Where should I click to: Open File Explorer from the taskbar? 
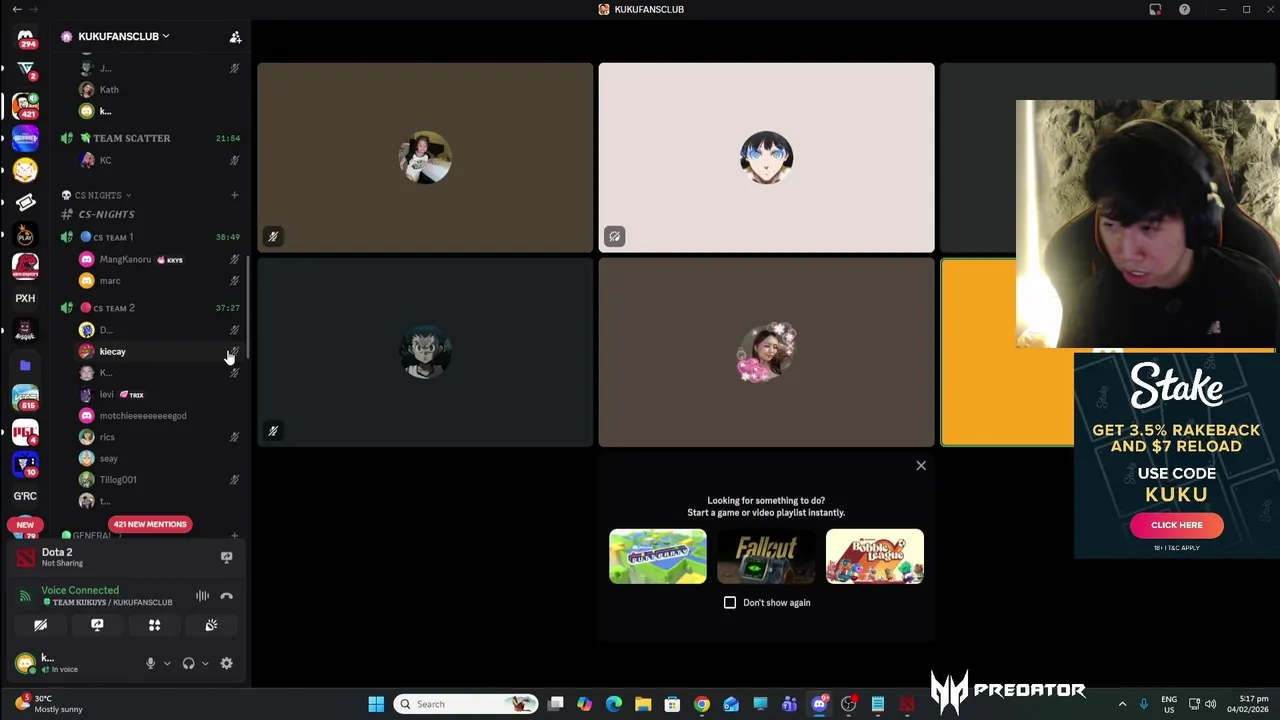coord(643,704)
